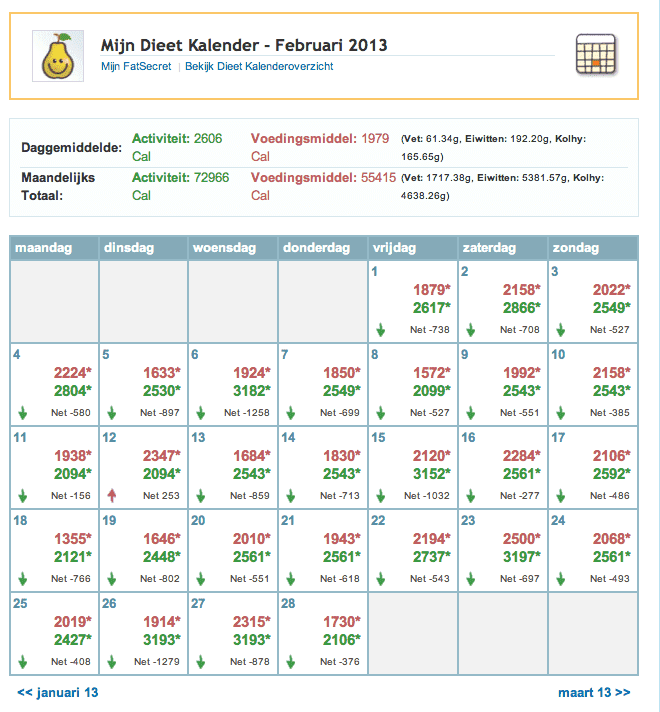Open day 14 date number
The height and width of the screenshot is (712, 660).
click(x=288, y=438)
